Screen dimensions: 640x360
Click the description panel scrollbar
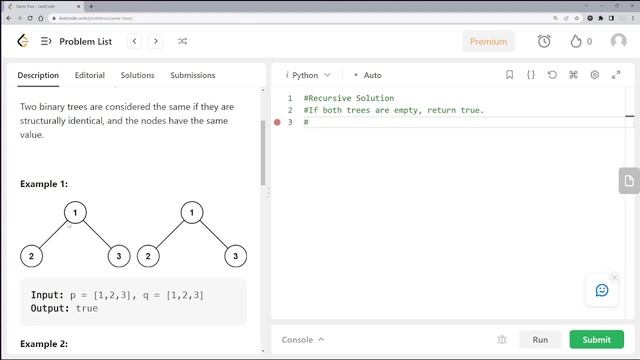coord(263,152)
